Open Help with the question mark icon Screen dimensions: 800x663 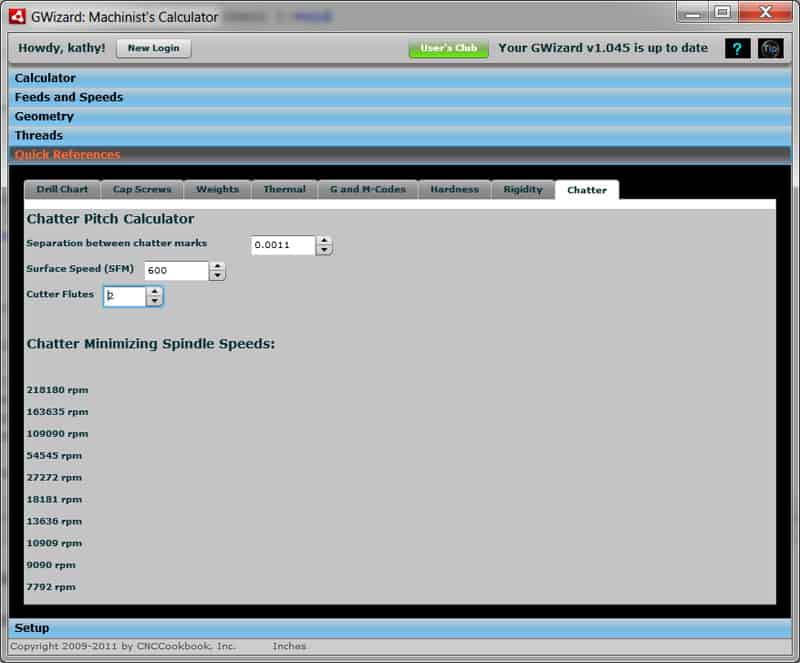coord(737,48)
